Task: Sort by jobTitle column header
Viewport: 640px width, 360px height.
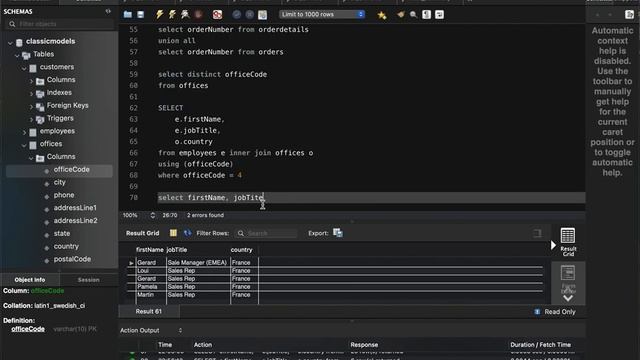Action: click(177, 250)
